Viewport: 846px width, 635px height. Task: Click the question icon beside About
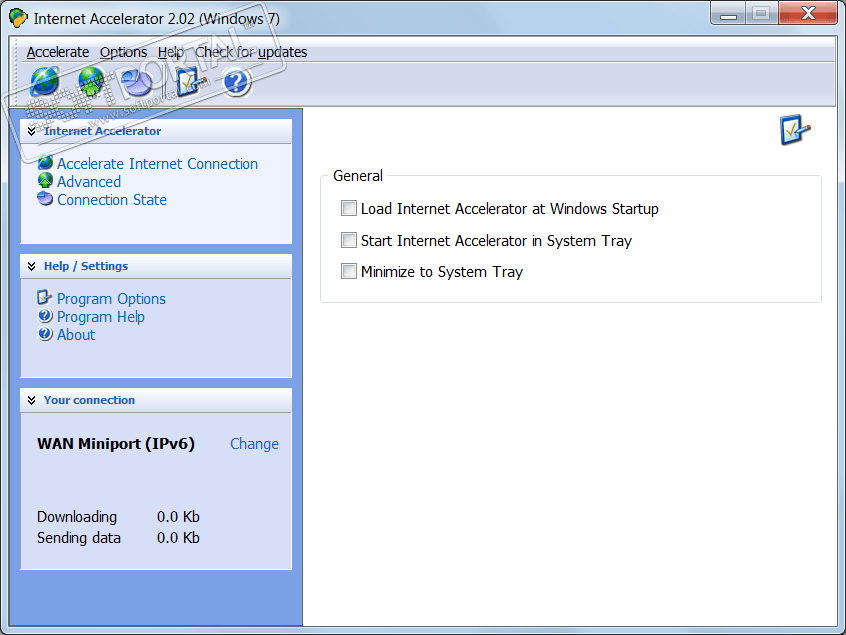pos(45,334)
